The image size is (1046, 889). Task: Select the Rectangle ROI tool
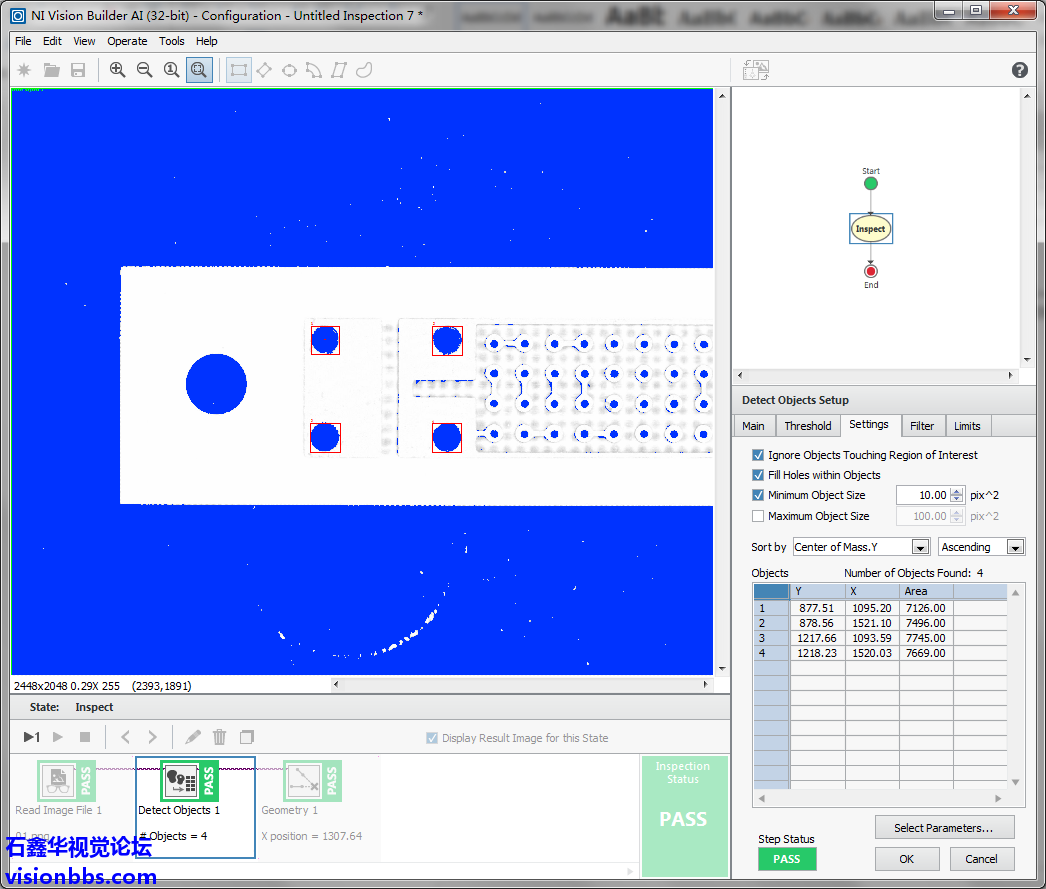[x=238, y=70]
